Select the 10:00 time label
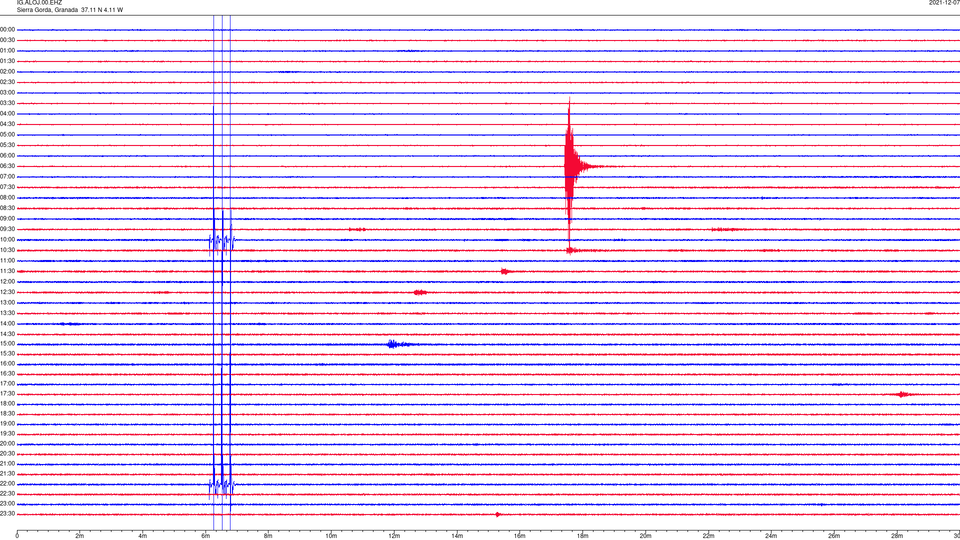 click(8, 240)
